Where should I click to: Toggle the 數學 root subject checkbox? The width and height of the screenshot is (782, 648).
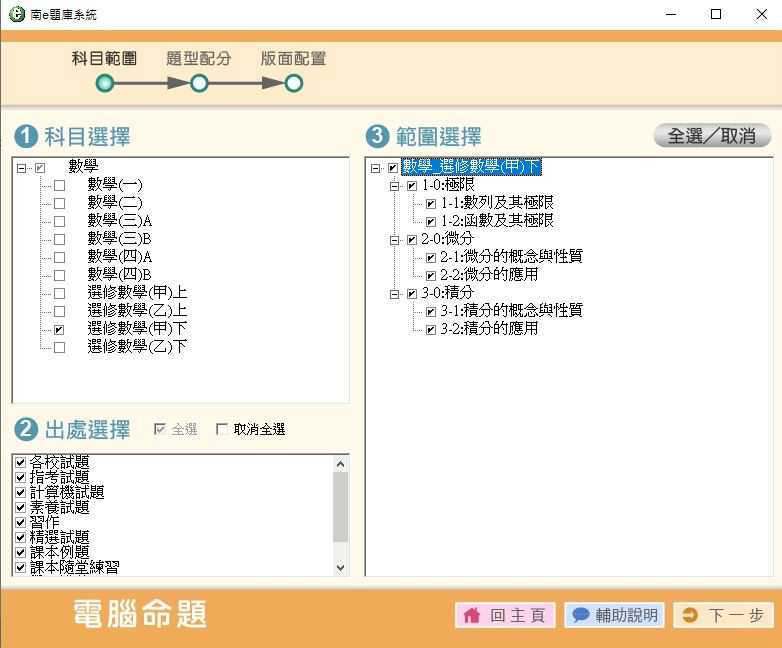40,168
